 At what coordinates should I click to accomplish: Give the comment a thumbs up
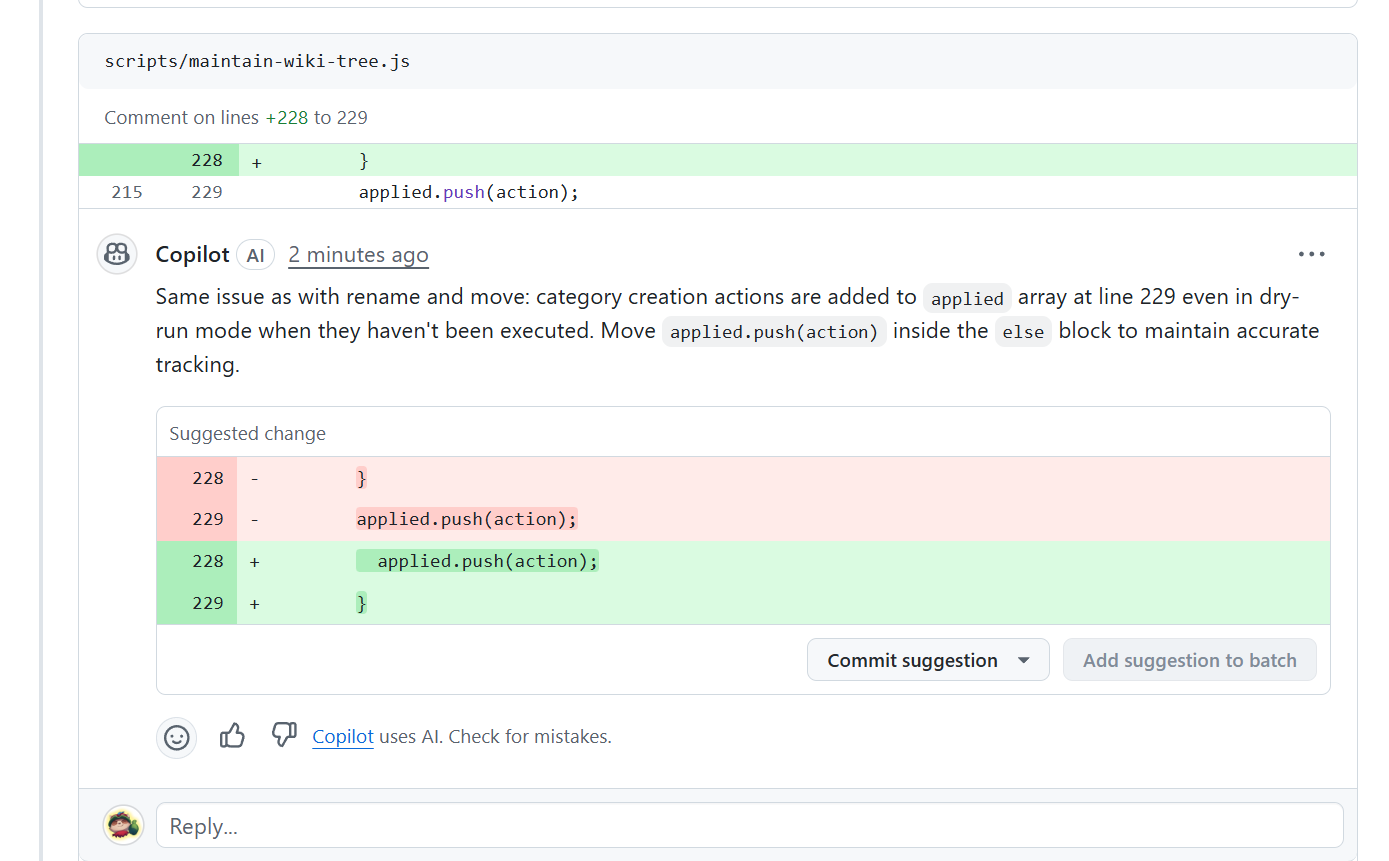tap(232, 737)
